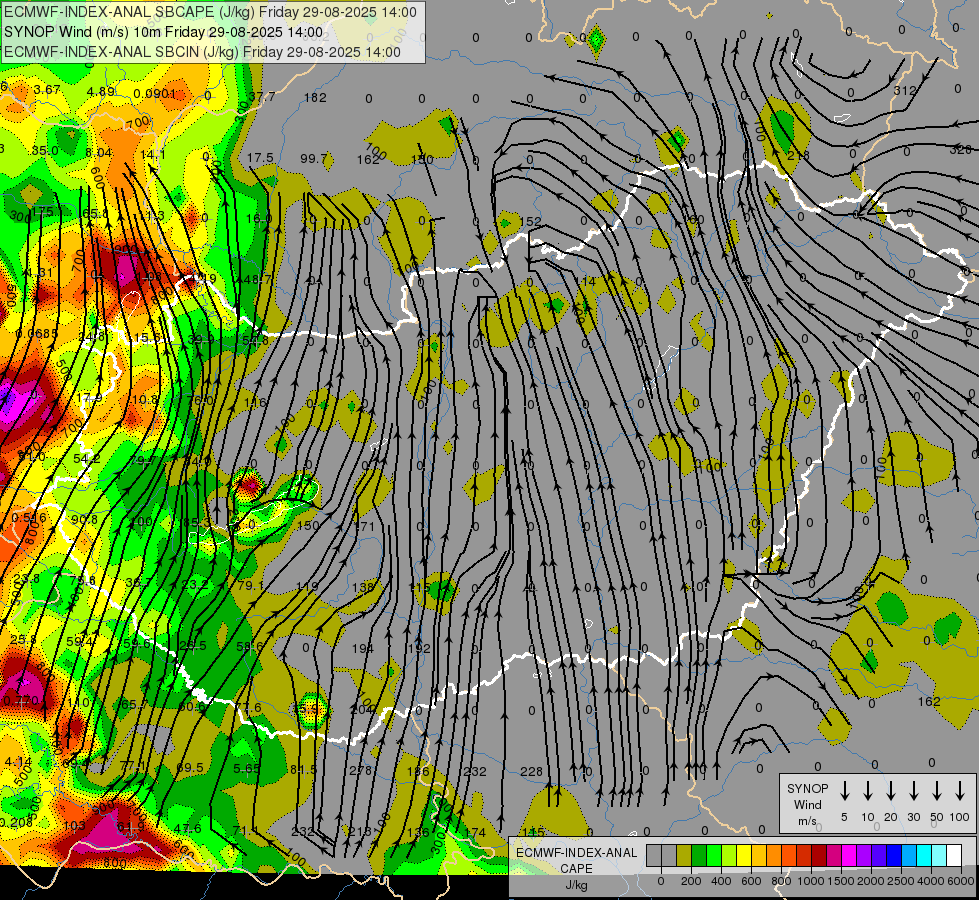Pick the bright green CAPE legend swatch
Screen dimensions: 979x900
click(x=714, y=855)
